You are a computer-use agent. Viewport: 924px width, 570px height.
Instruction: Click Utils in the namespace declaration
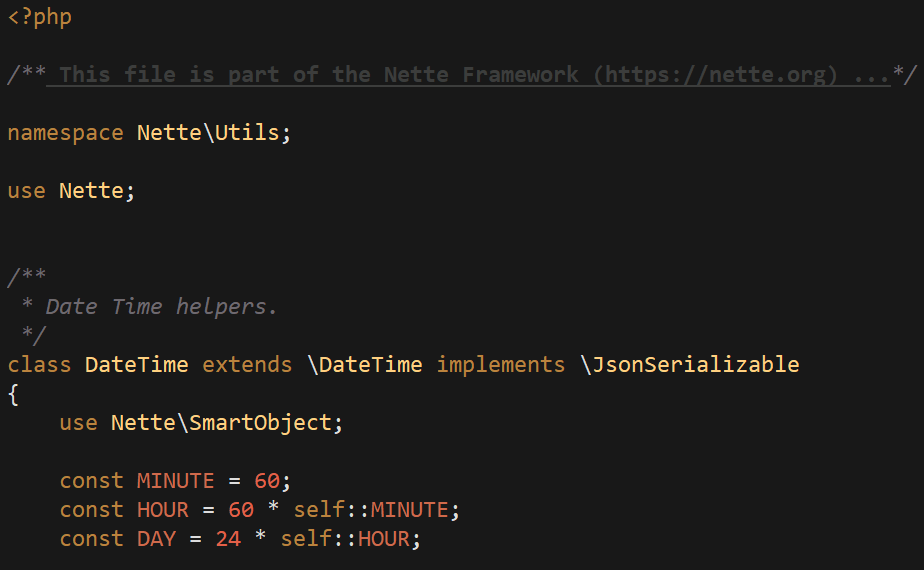click(248, 133)
